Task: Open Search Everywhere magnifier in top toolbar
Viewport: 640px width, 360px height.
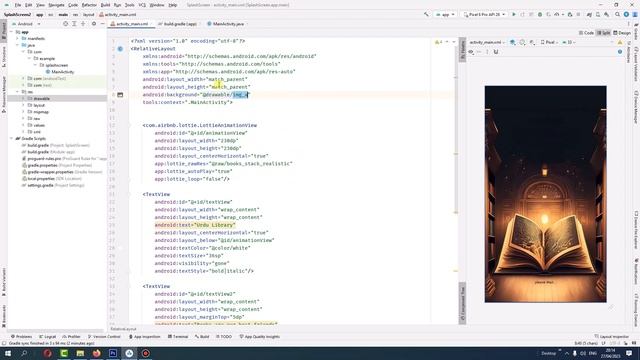Action: pos(618,14)
